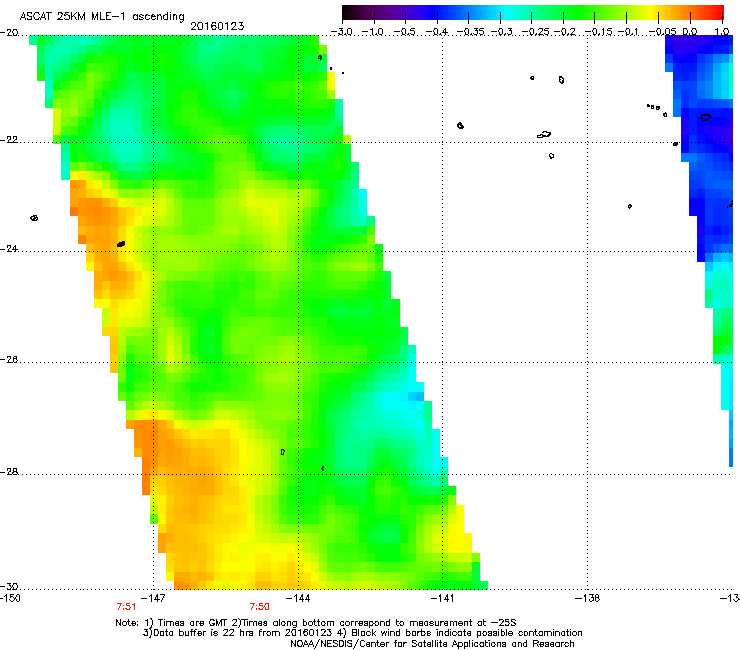
Task: Select the -24 latitude axis label
Action: pyautogui.click(x=9, y=248)
